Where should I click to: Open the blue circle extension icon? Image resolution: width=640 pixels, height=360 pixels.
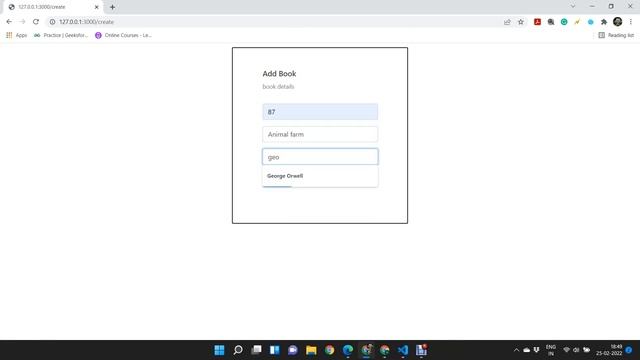tap(591, 22)
